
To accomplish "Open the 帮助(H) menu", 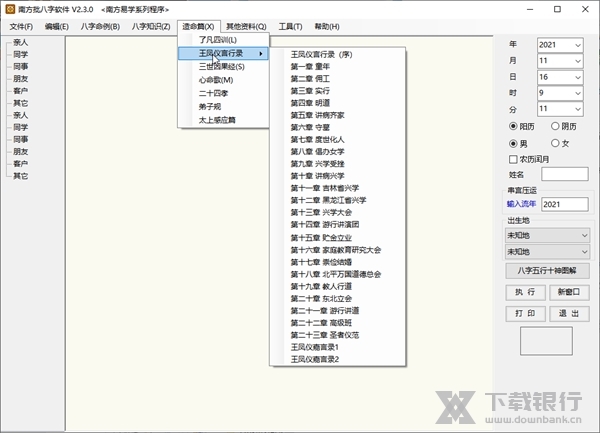I will coord(327,27).
